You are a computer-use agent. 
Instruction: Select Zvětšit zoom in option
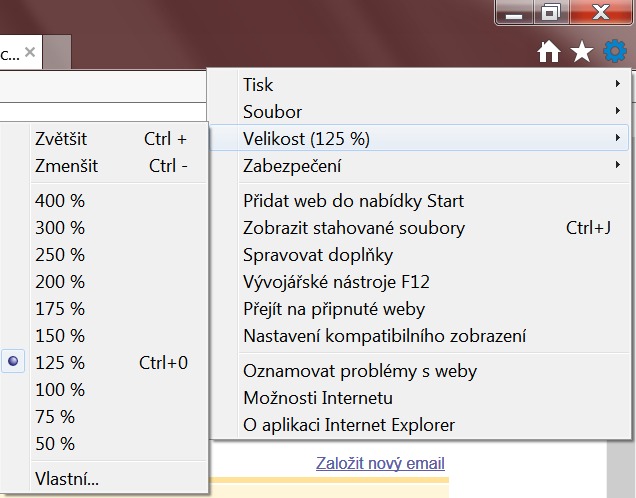[x=60, y=139]
